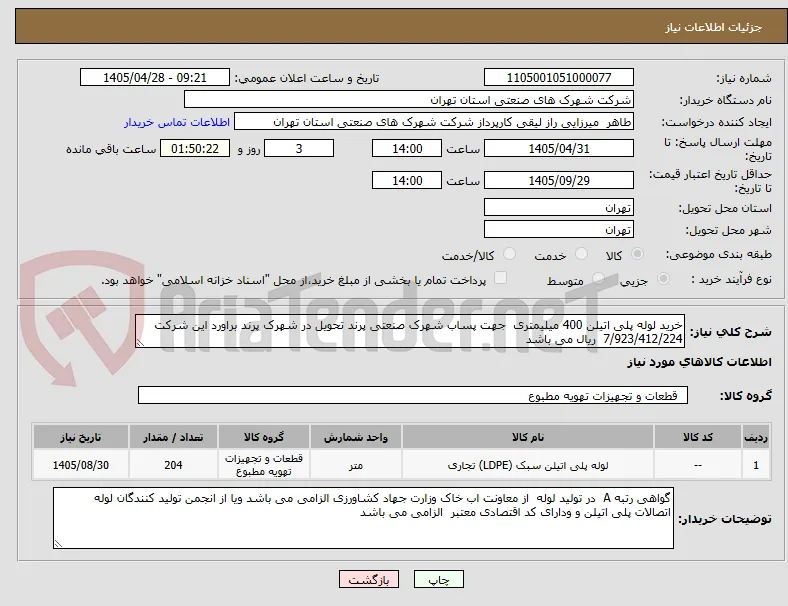Click the price validity time field 14:00

pyautogui.click(x=407, y=180)
